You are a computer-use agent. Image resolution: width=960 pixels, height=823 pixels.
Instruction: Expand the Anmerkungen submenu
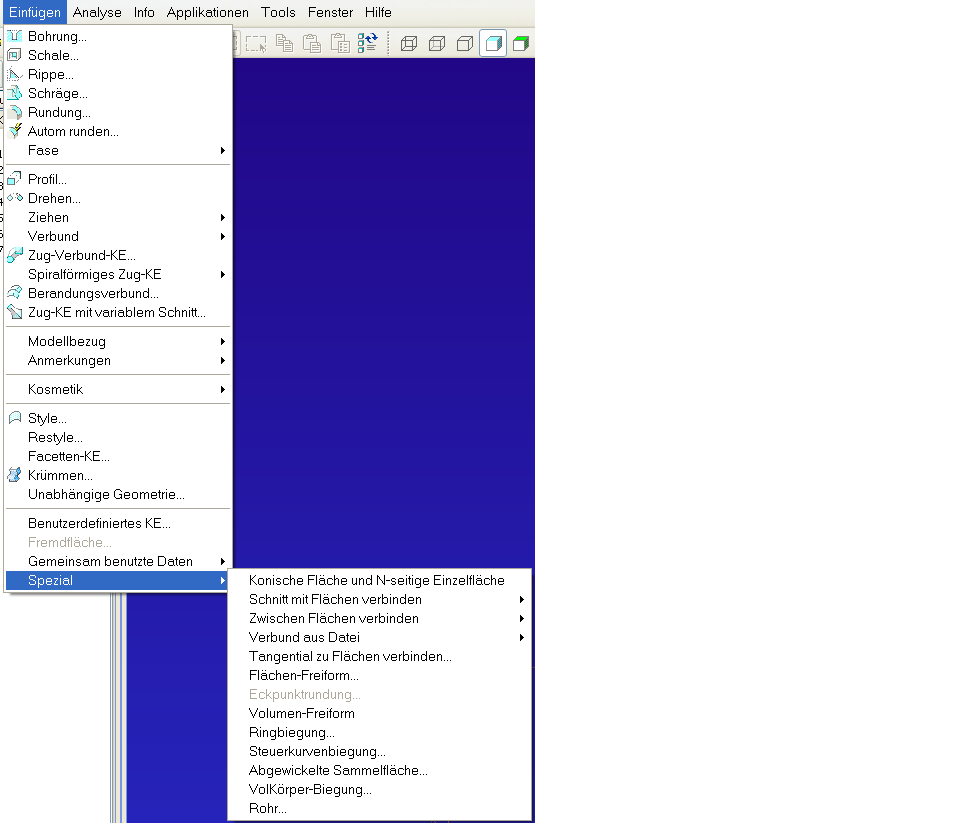click(x=118, y=360)
